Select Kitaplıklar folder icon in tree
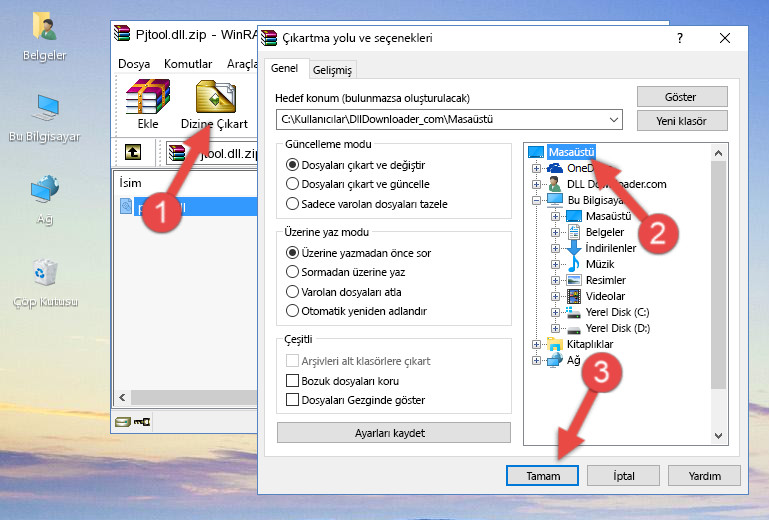The image size is (769, 520). (x=555, y=344)
